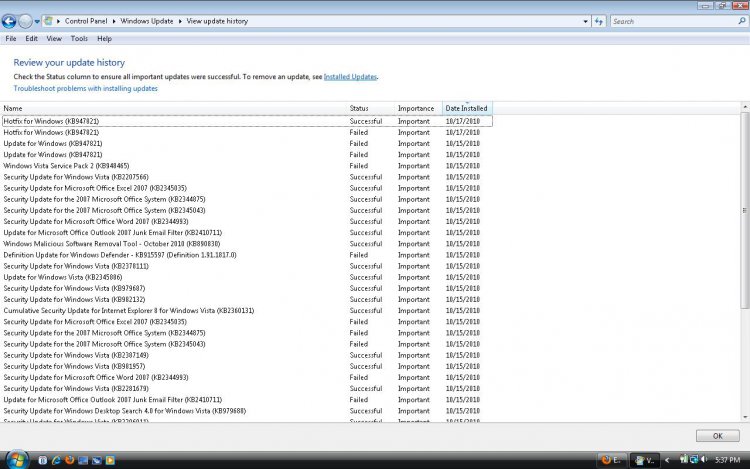Click Failed status of Service Pack 2 row
Screen dimensions: 750x469
pyautogui.click(x=359, y=166)
